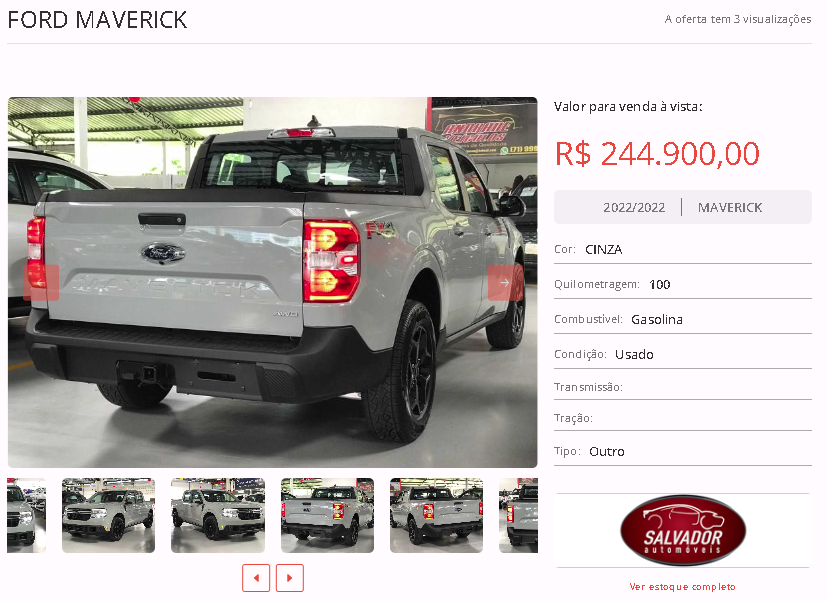Click the thumbnail carousel left arrow button
The height and width of the screenshot is (601, 827).
(256, 578)
